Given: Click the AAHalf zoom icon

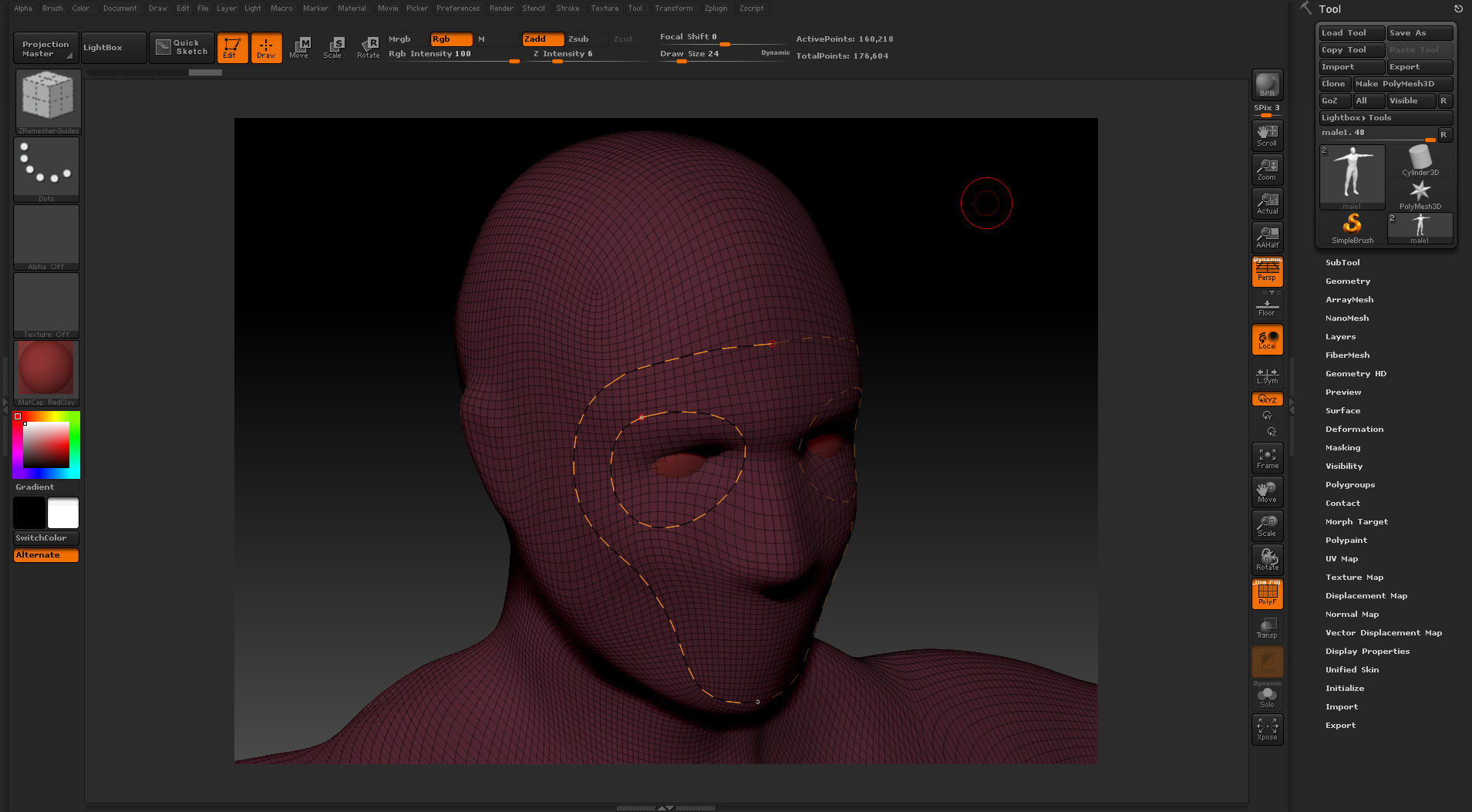Looking at the screenshot, I should 1267,237.
